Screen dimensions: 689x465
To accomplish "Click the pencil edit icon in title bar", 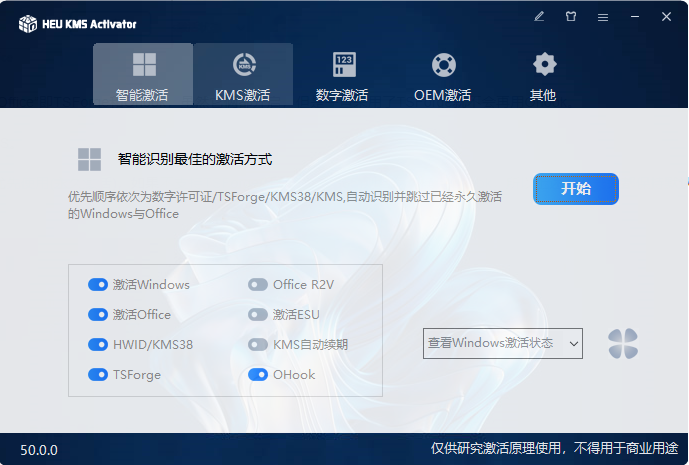I will pyautogui.click(x=539, y=17).
